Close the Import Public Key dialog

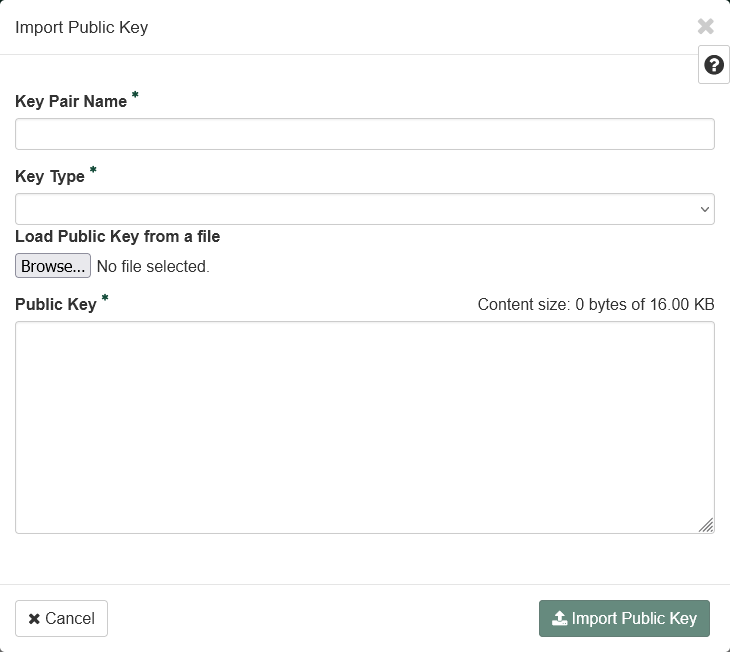click(x=706, y=27)
